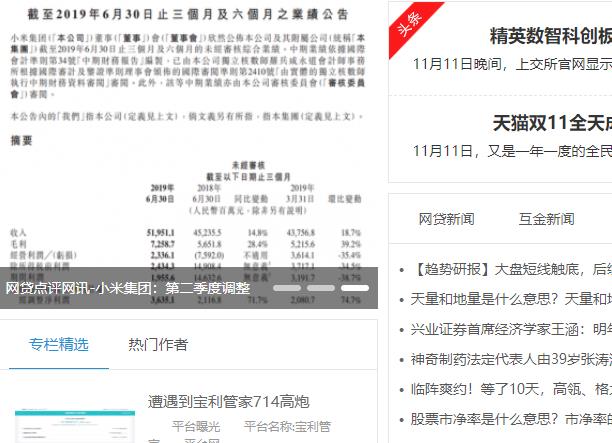
Task: Click the 宝利管家 article thumbnail
Action: pos(75,426)
